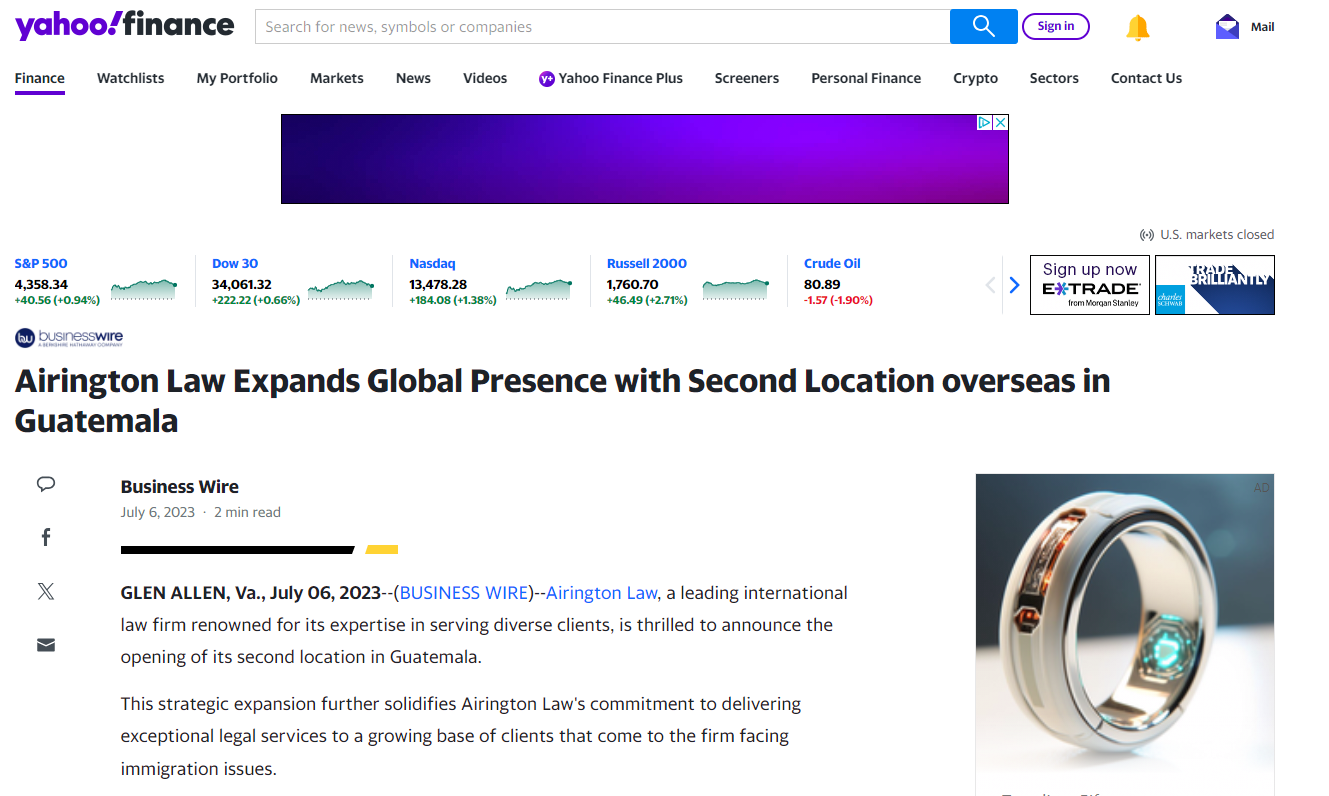Go to the Crypto section
1329x796 pixels.
(975, 78)
